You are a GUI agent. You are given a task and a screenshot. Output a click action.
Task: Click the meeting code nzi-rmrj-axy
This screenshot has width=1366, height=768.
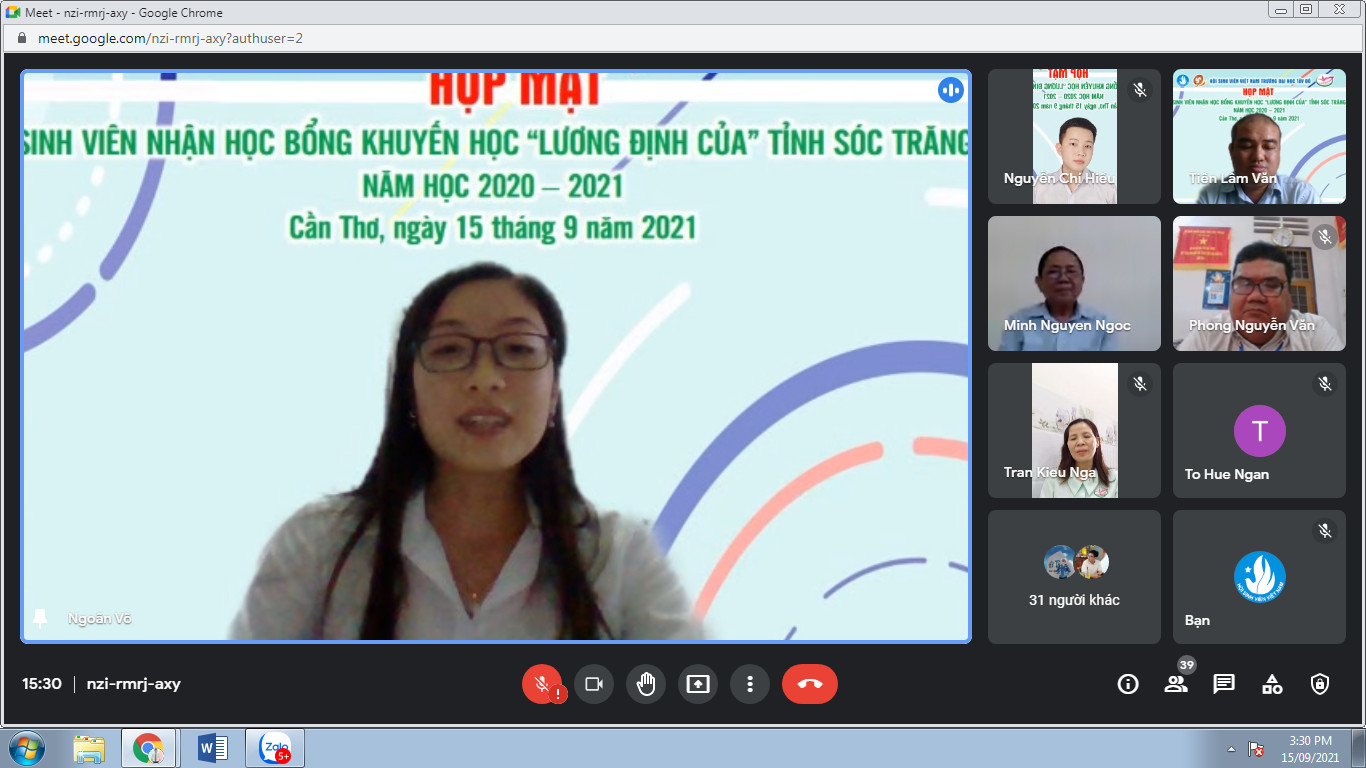[x=134, y=684]
